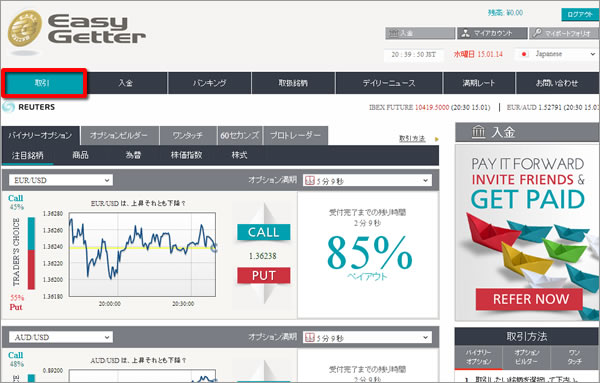Switch to the プロトレーダー tab

[295, 135]
